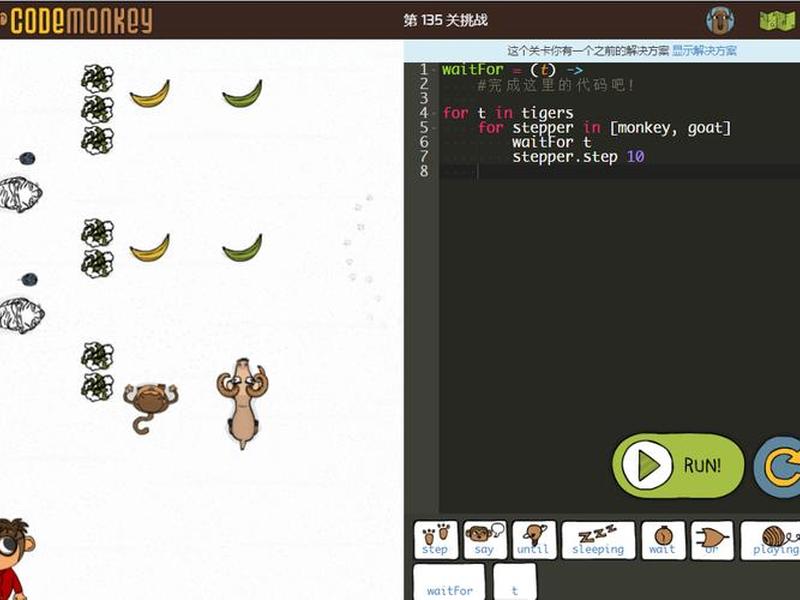
Task: Click the middle yellow banana
Action: point(149,248)
